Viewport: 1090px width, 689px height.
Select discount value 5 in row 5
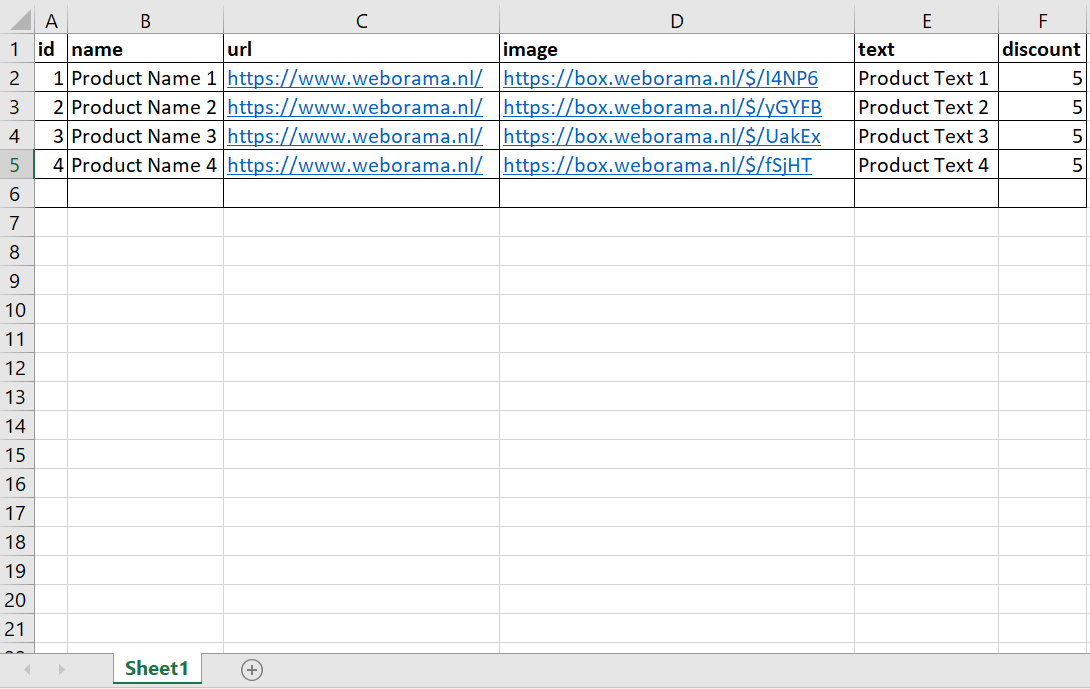coord(1043,165)
